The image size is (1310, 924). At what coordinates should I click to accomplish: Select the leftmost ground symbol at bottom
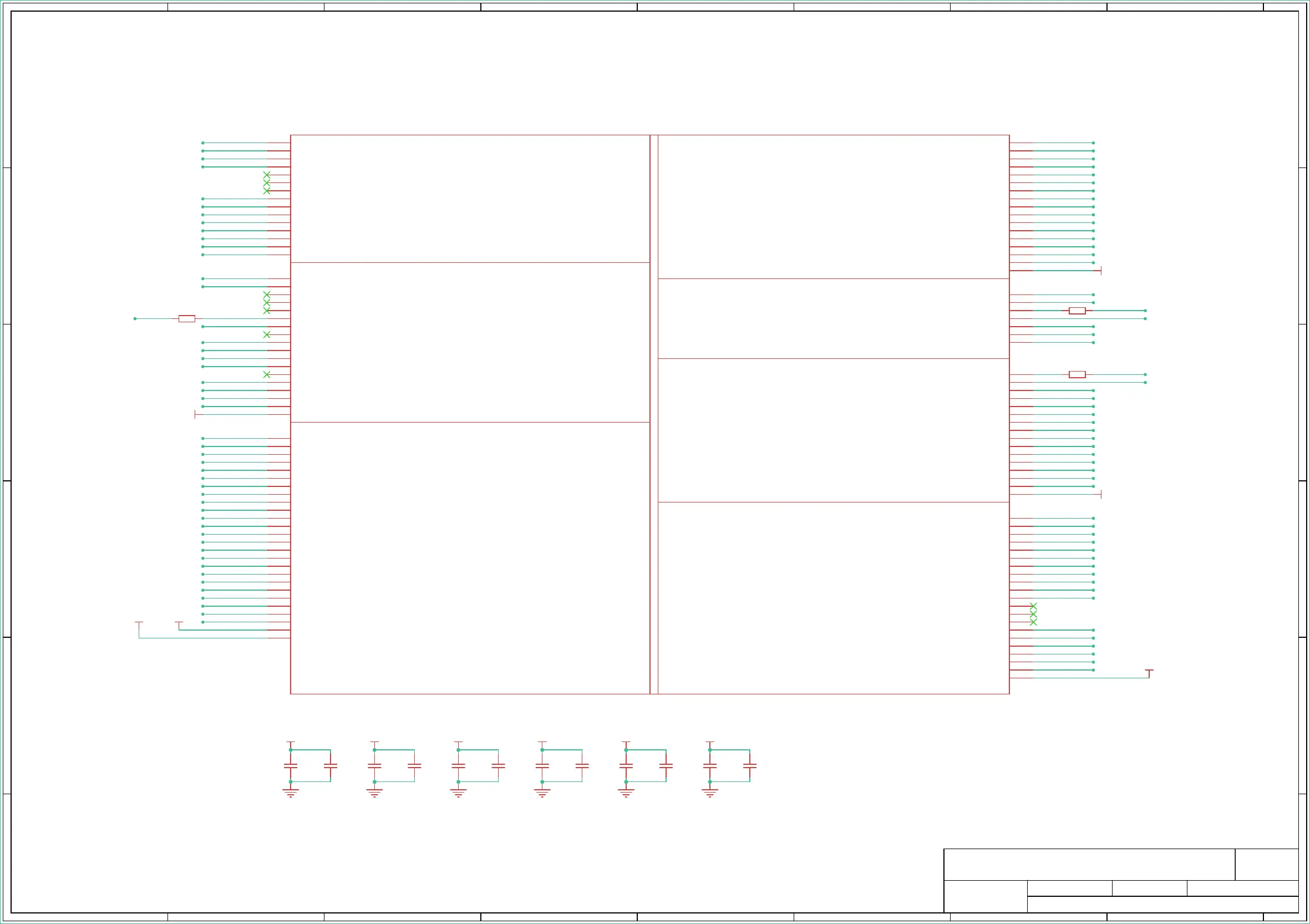291,793
